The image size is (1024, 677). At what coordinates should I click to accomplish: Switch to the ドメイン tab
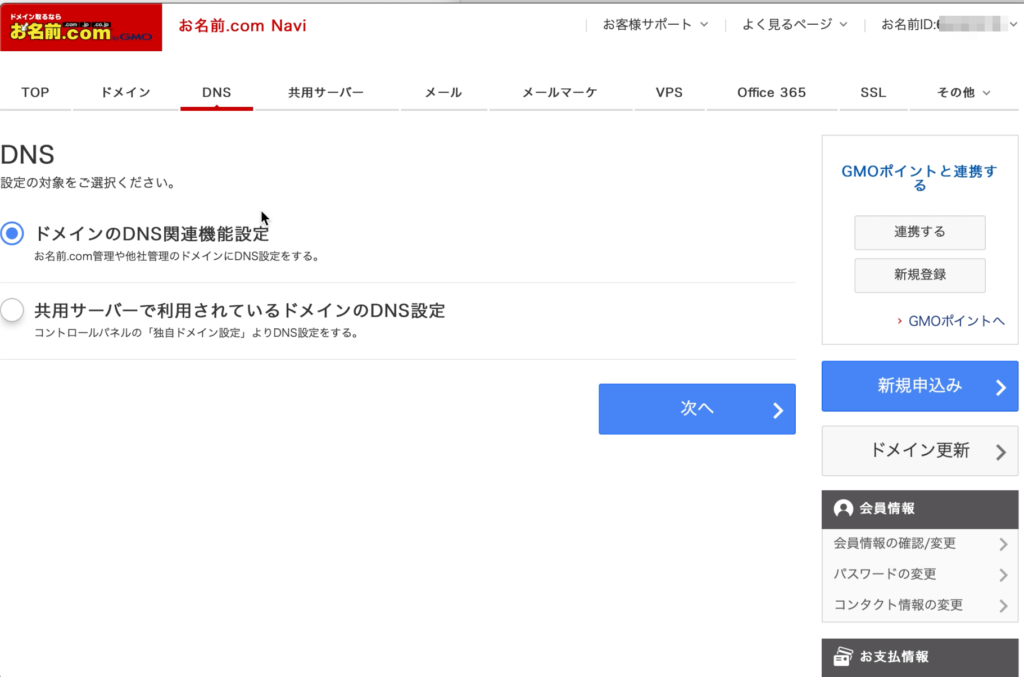point(125,93)
